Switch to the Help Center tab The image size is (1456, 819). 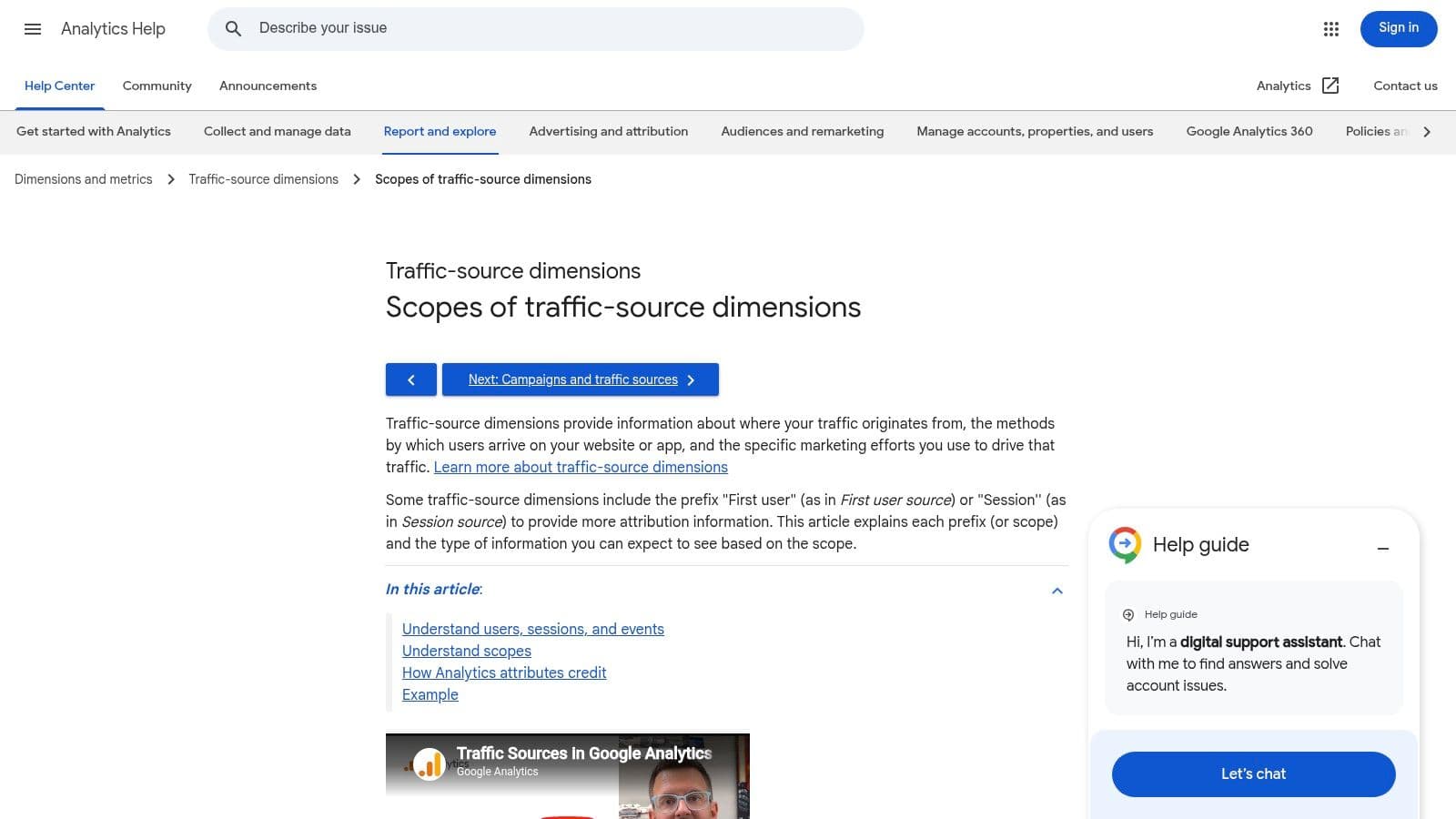point(59,86)
